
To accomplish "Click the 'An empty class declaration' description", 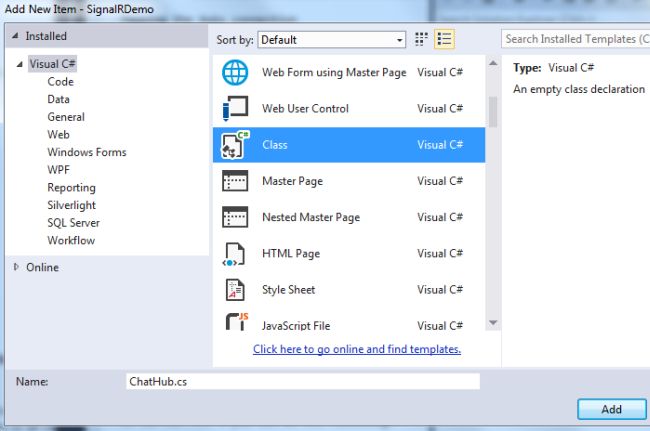I will (579, 89).
